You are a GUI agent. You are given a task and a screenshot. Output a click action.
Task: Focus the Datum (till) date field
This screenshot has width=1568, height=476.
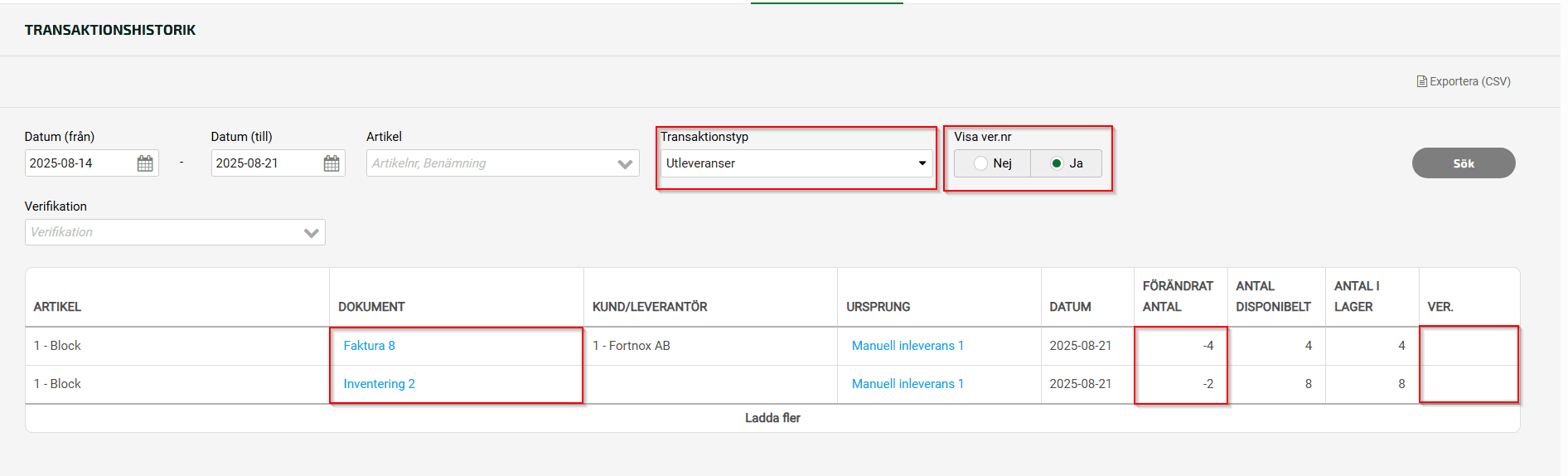[265, 163]
